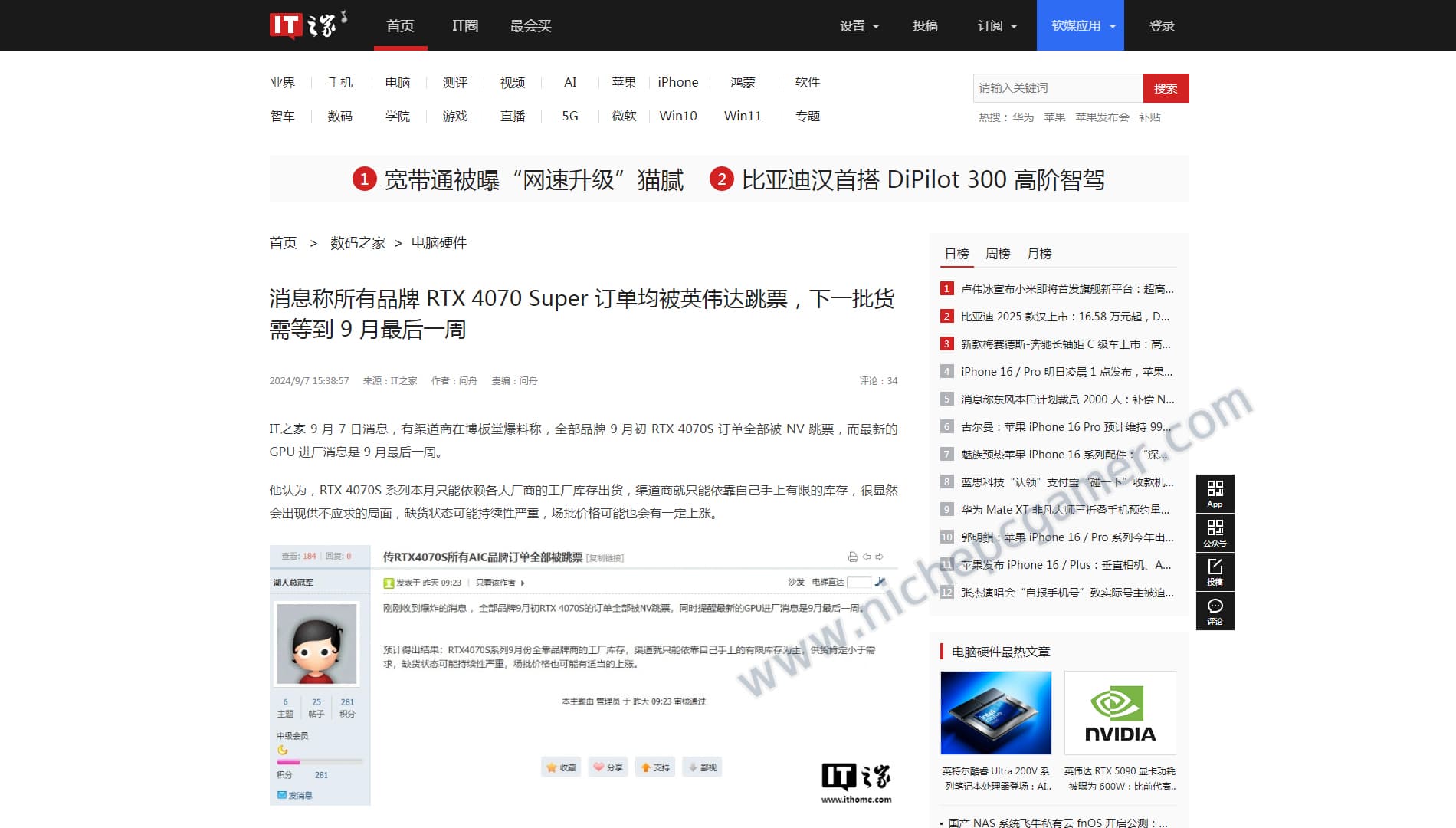The image size is (1456, 828).
Task: Open the 直播 category
Action: click(512, 116)
